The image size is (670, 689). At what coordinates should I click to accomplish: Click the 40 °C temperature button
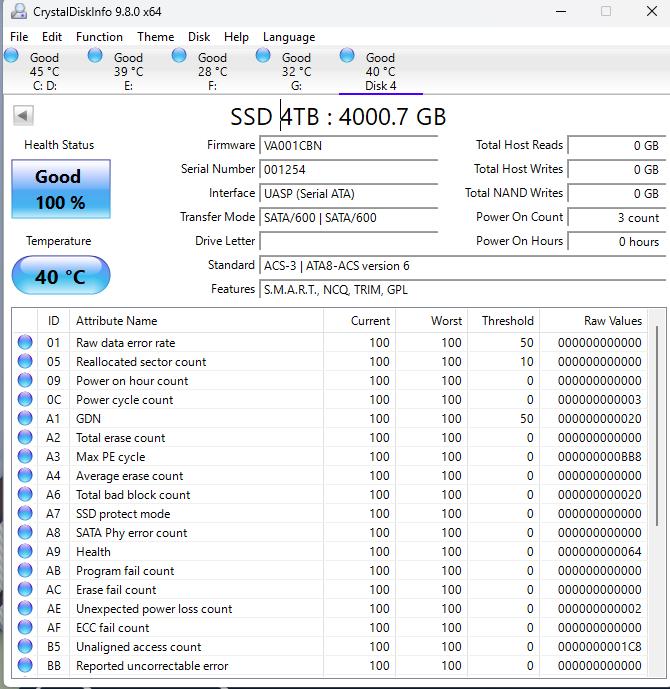pyautogui.click(x=61, y=275)
